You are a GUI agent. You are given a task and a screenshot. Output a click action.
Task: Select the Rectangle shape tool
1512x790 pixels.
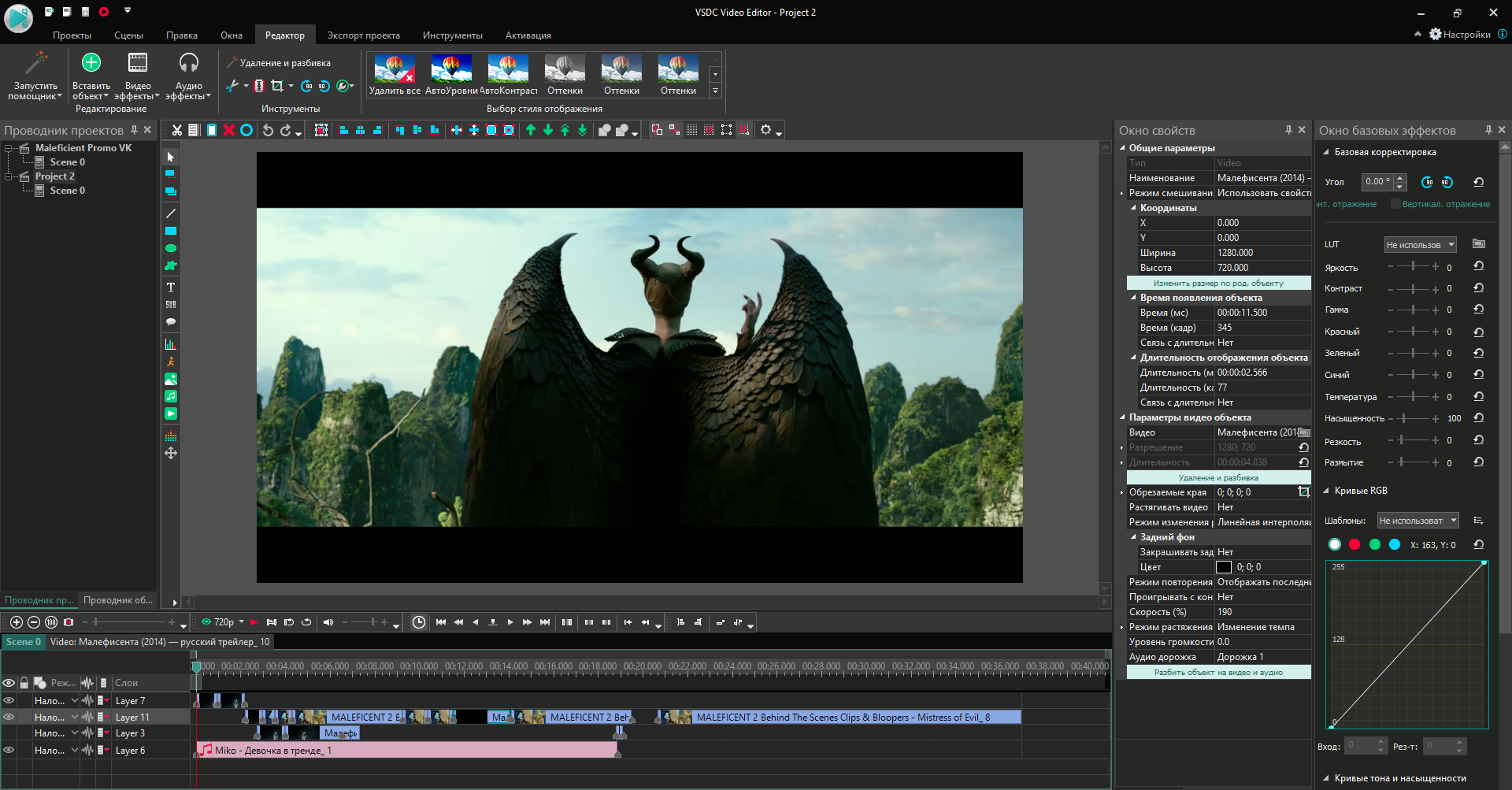[170, 231]
